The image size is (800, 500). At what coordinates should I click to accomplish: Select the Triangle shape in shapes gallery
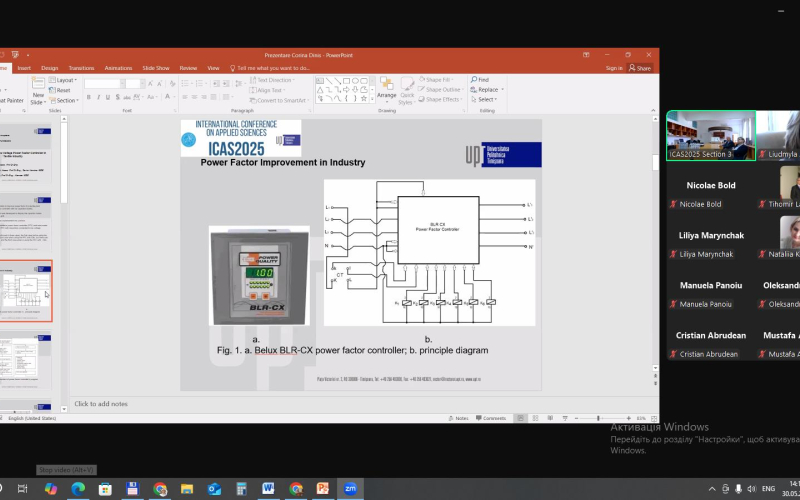coord(320,90)
